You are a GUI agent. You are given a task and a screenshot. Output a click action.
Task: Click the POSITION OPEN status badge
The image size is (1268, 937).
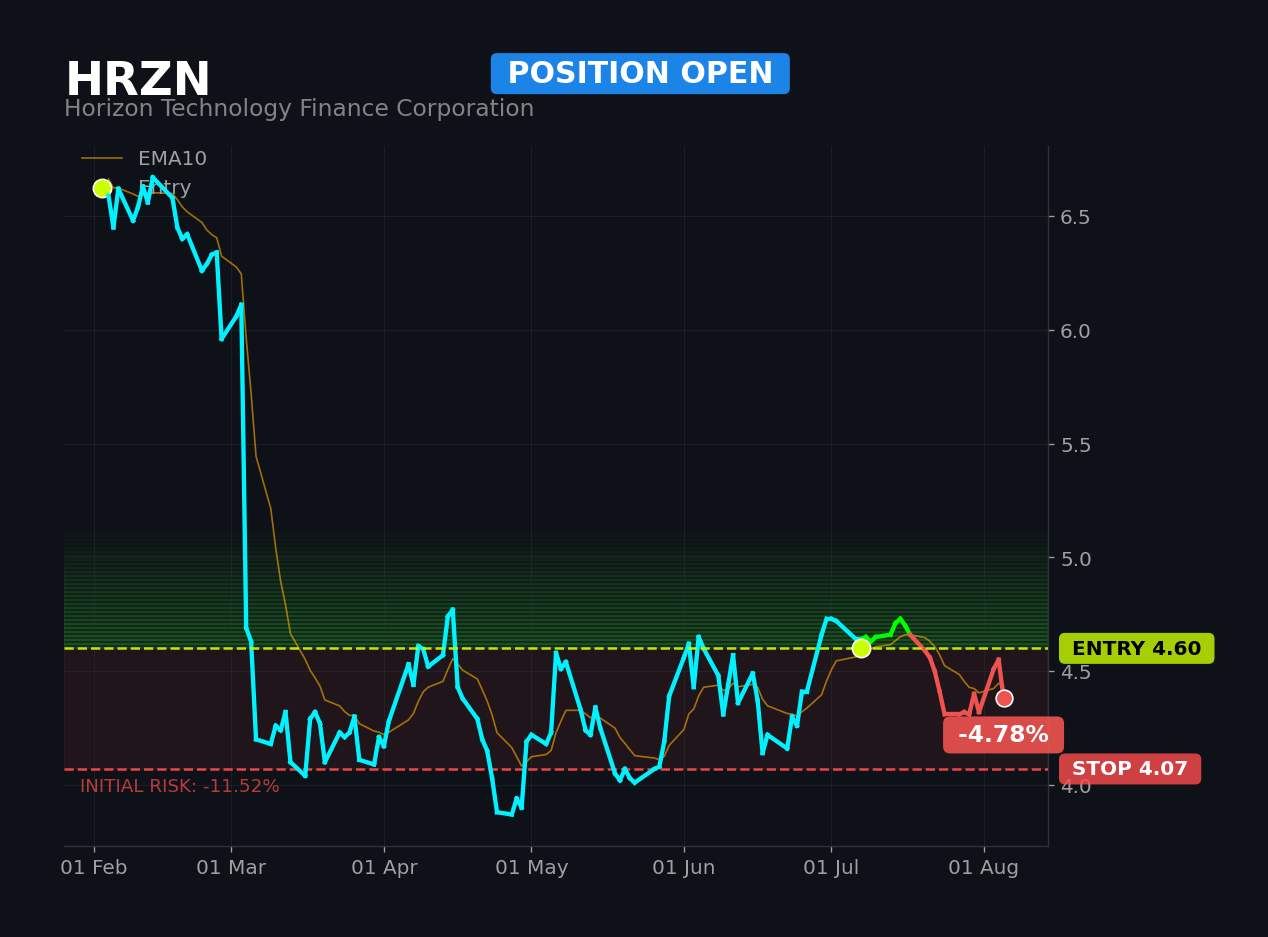tap(640, 74)
